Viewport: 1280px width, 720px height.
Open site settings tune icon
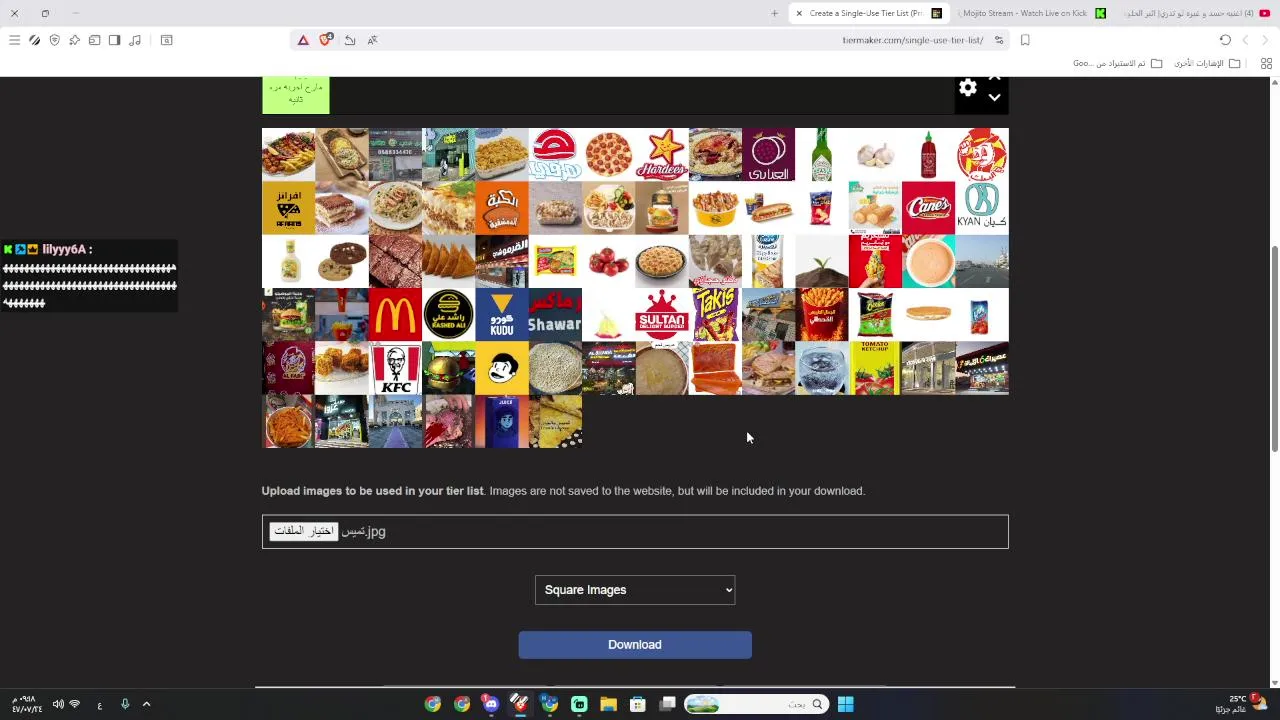[x=998, y=40]
